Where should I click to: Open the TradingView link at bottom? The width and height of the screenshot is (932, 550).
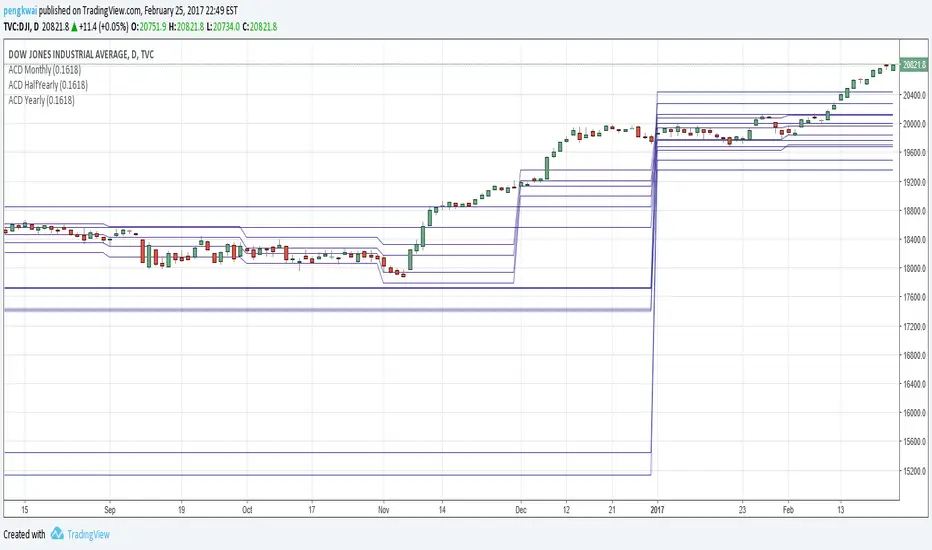click(x=89, y=534)
